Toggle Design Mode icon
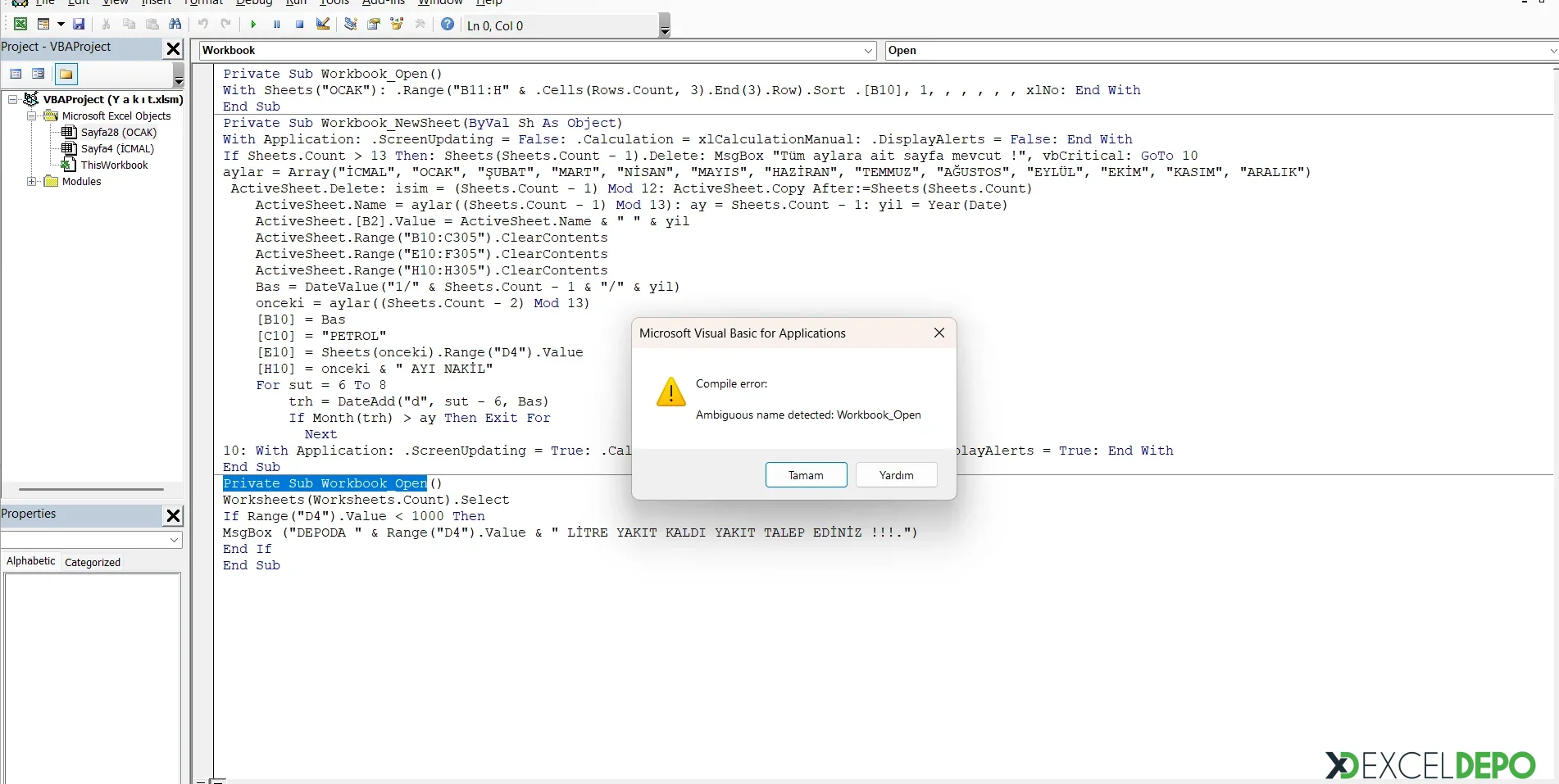The height and width of the screenshot is (784, 1559). click(x=323, y=25)
